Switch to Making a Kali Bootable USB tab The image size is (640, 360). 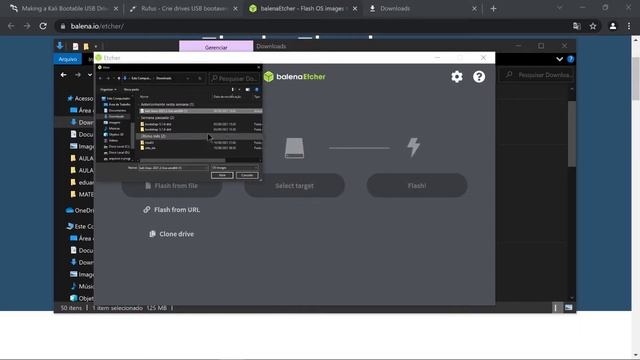[64, 9]
